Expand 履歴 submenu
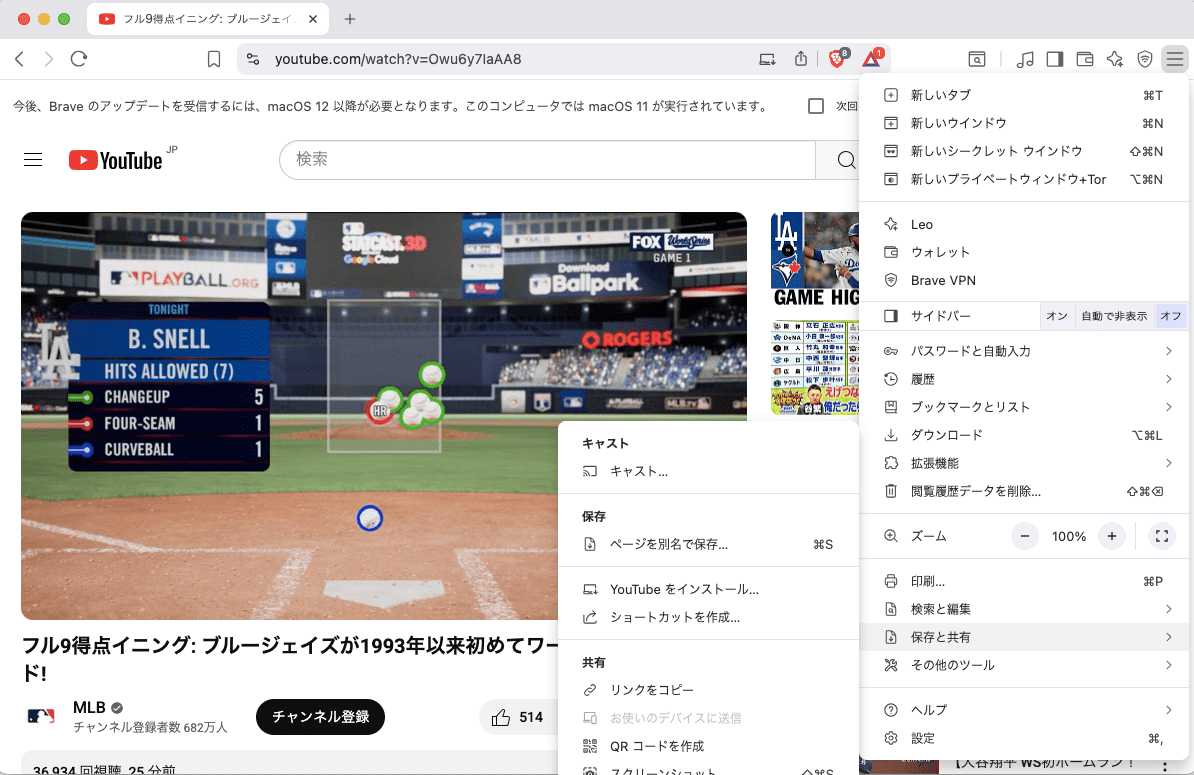The image size is (1194, 775). 1026,379
